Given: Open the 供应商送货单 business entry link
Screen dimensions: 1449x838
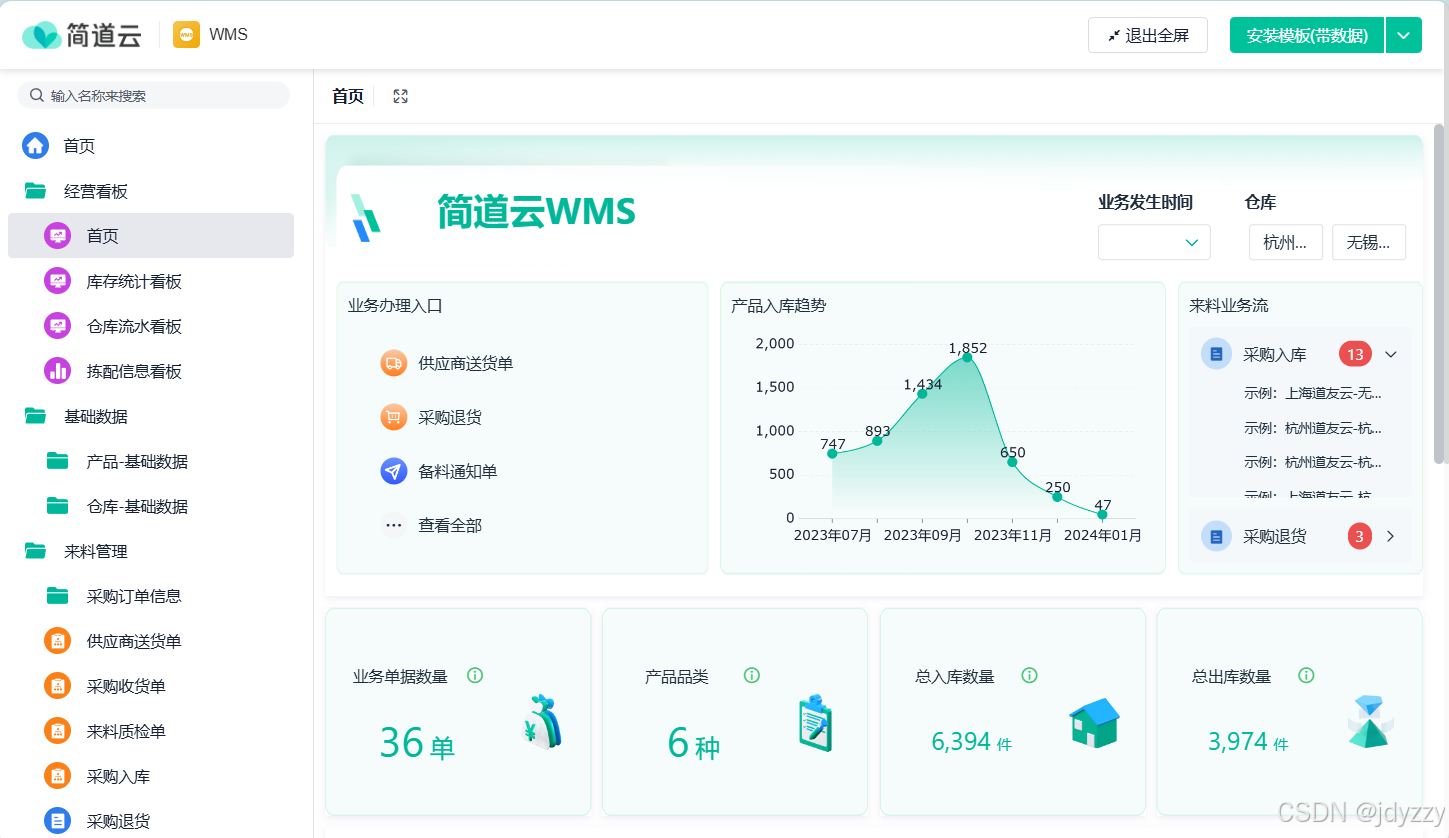Looking at the screenshot, I should click(x=466, y=363).
